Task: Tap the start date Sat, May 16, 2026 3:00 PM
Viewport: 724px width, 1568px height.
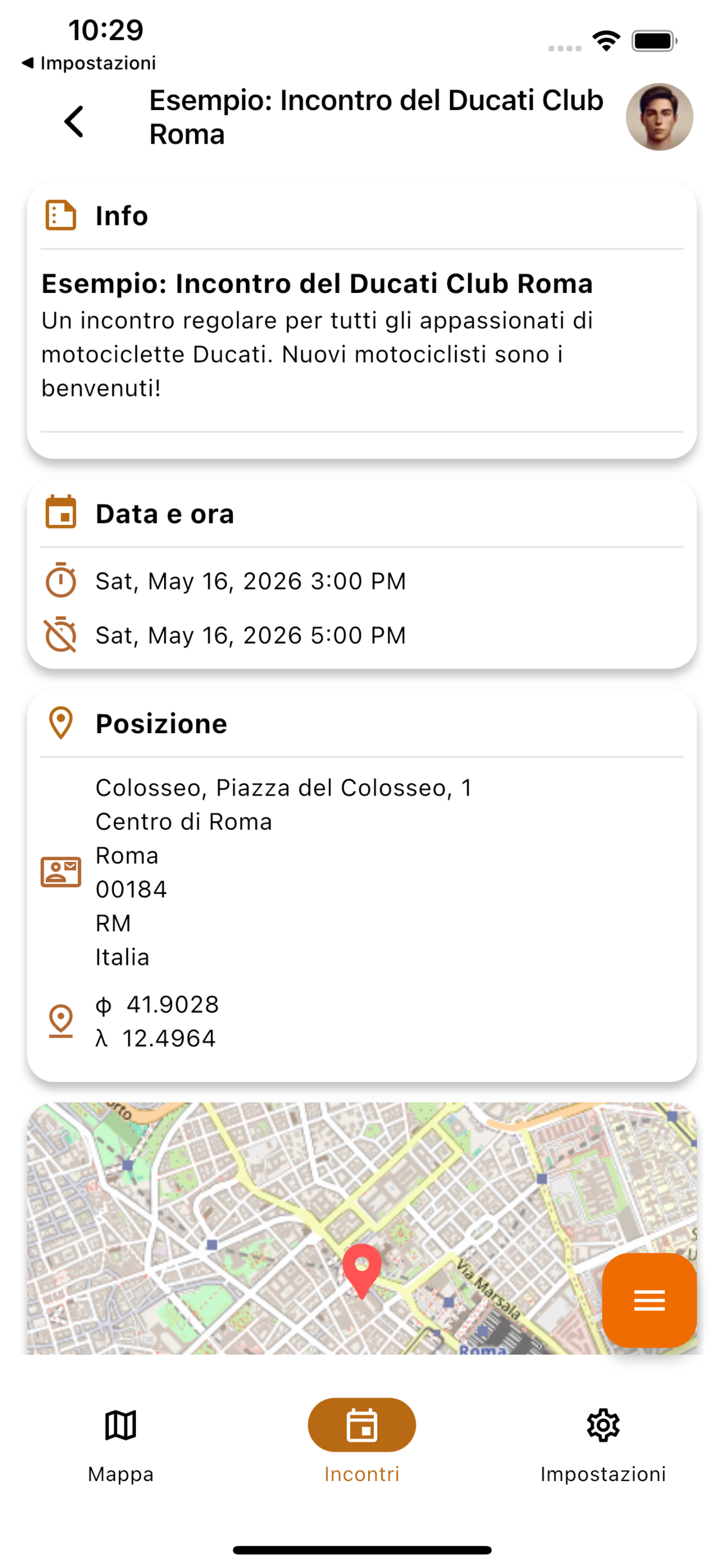Action: pos(251,581)
